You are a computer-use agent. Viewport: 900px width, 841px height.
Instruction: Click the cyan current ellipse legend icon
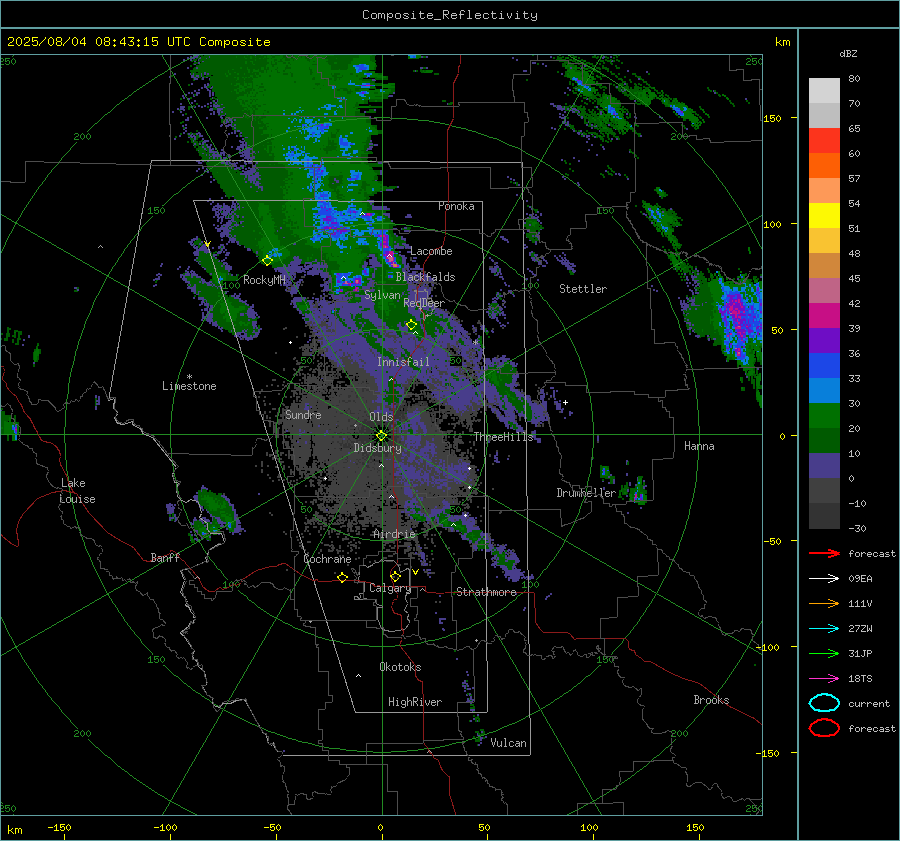824,703
